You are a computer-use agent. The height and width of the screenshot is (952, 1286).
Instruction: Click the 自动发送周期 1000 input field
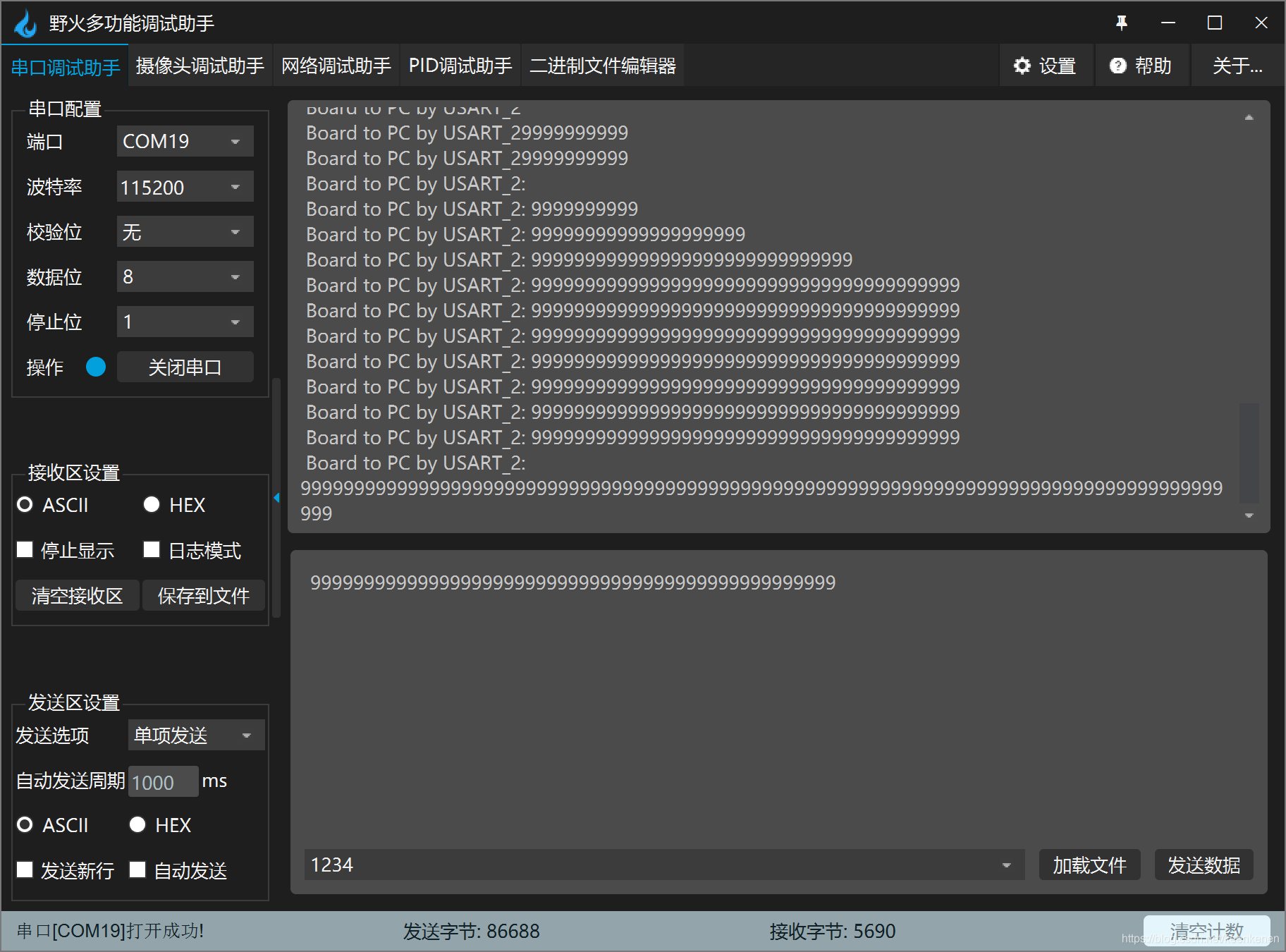163,781
